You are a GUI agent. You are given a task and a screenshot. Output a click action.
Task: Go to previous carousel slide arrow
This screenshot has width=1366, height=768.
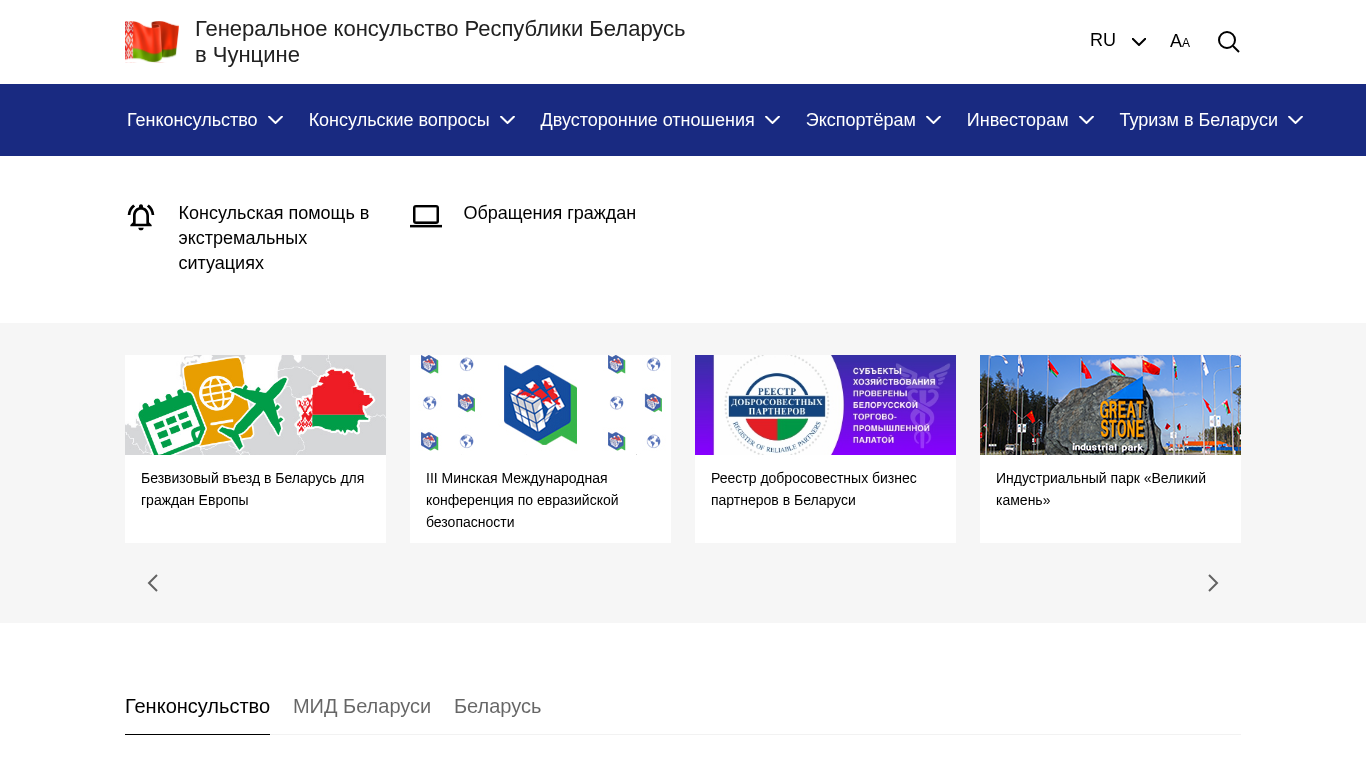tap(153, 583)
